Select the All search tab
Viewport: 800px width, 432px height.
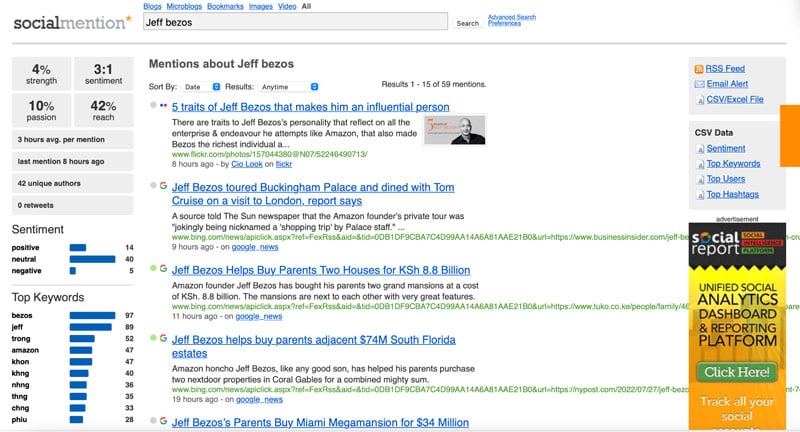(306, 6)
